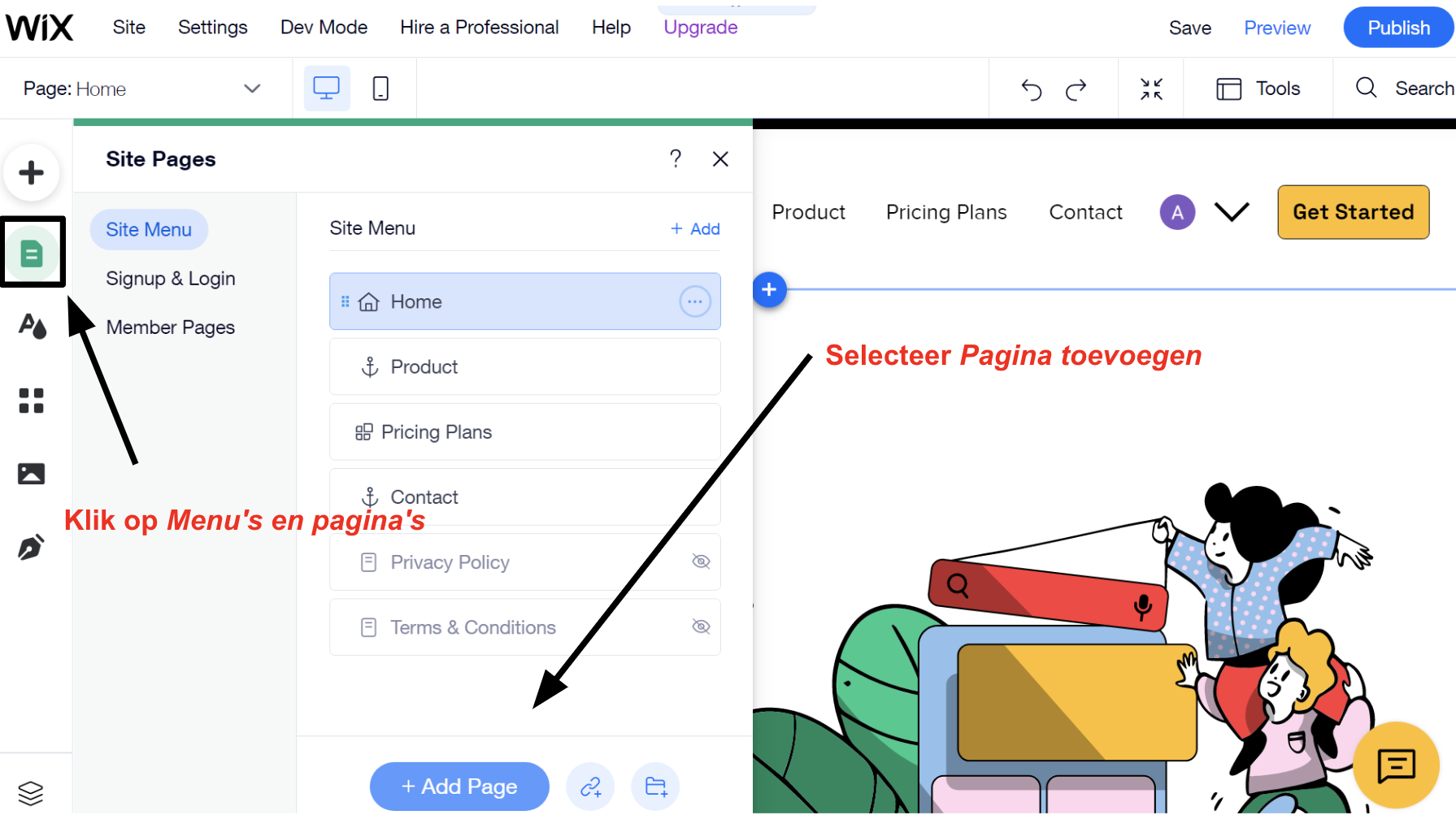The height and width of the screenshot is (815, 1456).
Task: Click the add folder icon
Action: click(x=655, y=787)
